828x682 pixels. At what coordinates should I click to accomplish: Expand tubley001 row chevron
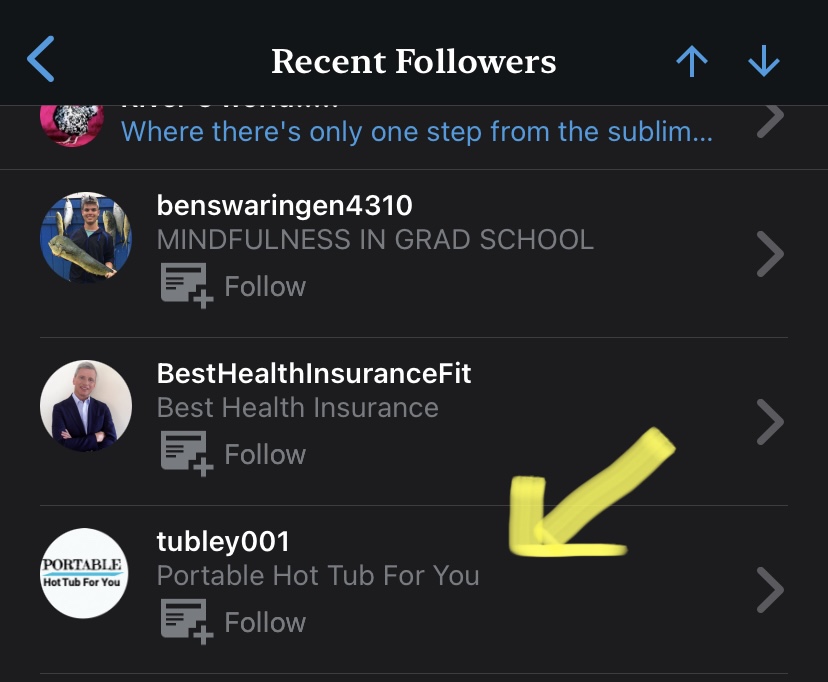tap(769, 590)
